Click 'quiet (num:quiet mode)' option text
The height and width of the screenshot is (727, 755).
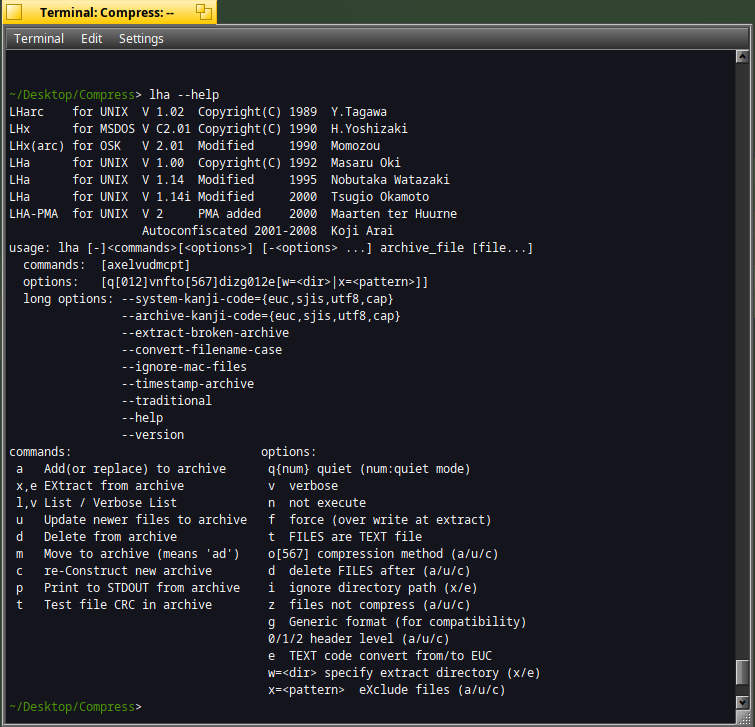click(x=393, y=469)
